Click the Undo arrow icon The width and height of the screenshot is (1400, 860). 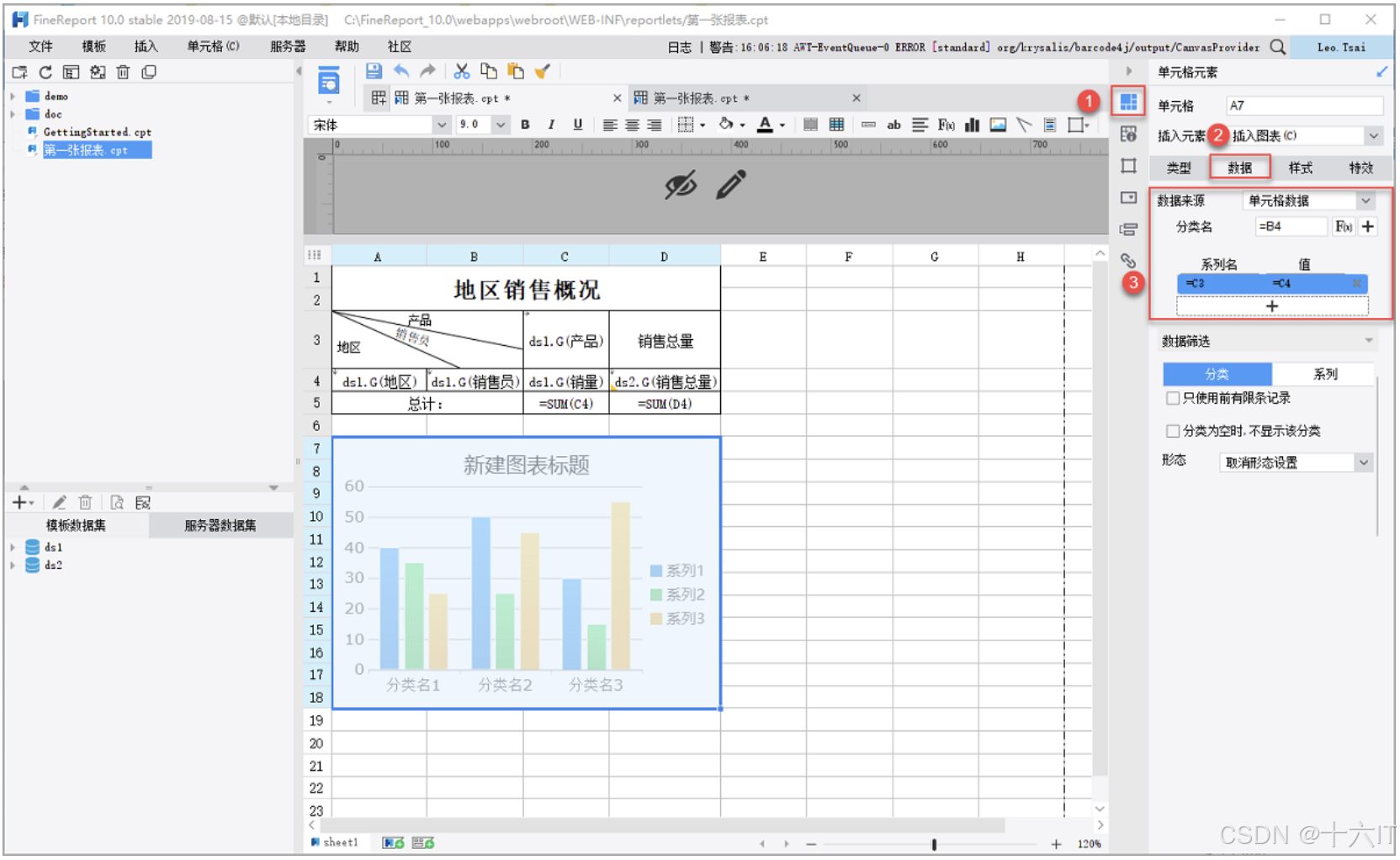(401, 72)
